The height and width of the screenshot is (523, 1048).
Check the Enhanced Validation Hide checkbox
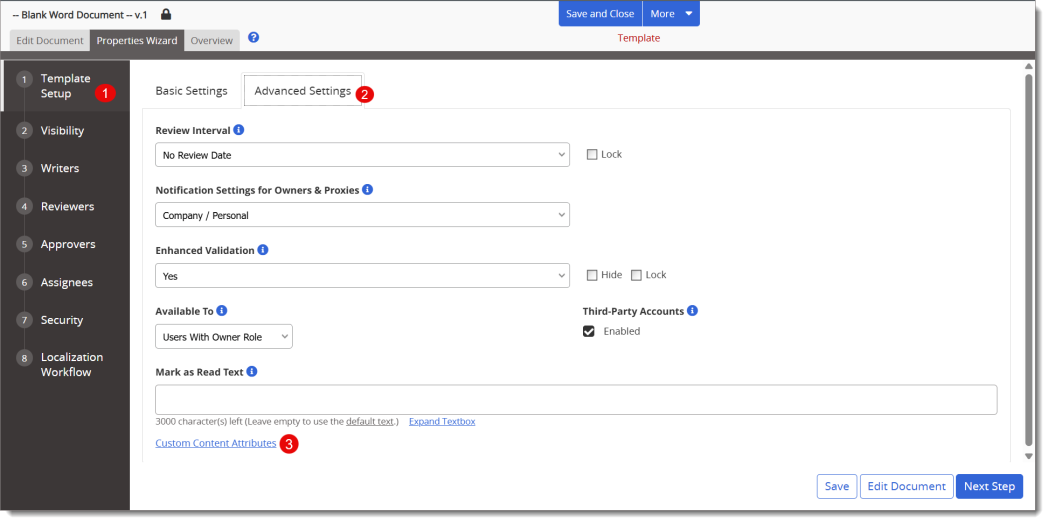coord(592,275)
